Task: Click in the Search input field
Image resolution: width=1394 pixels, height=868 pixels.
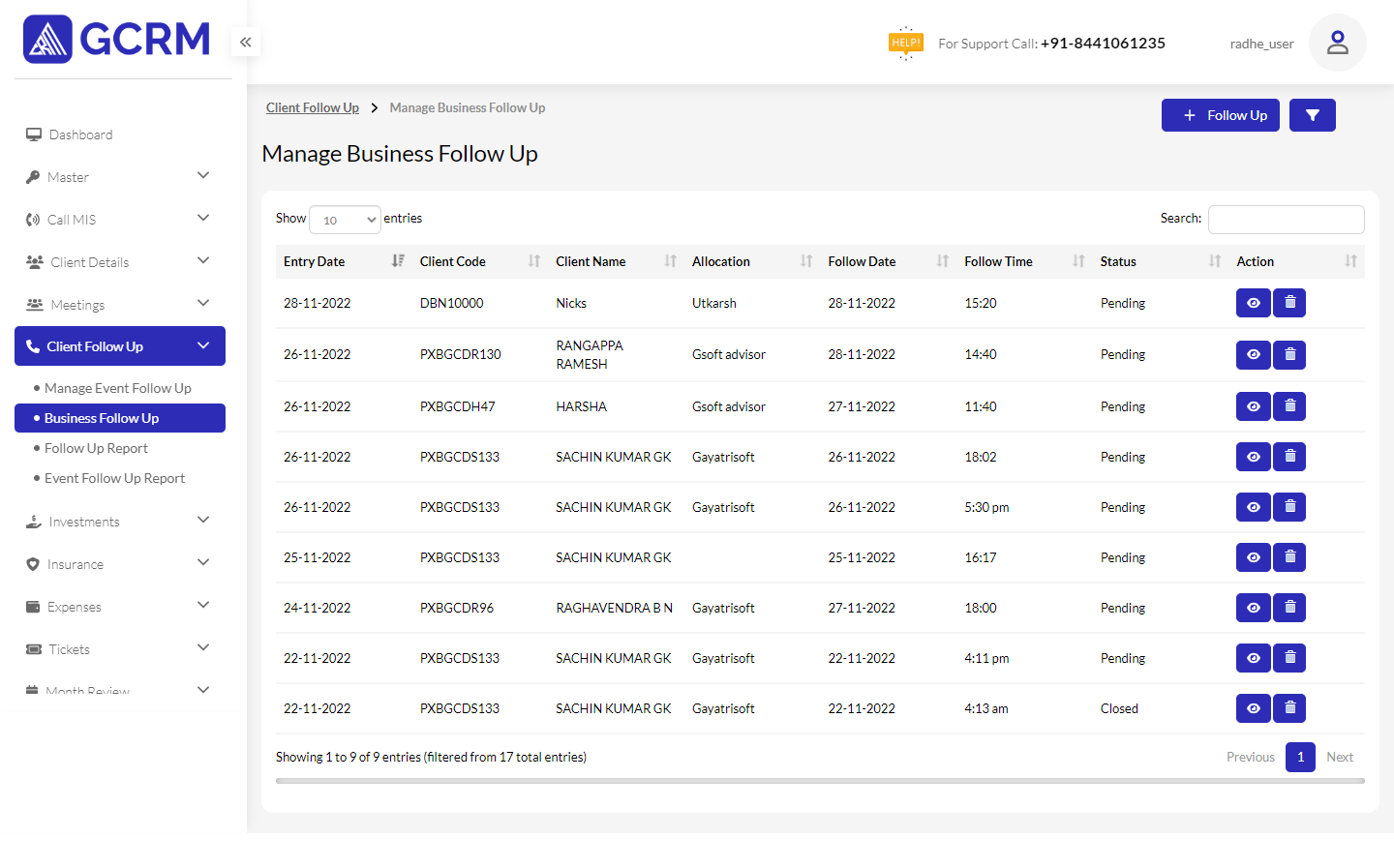Action: click(1286, 220)
